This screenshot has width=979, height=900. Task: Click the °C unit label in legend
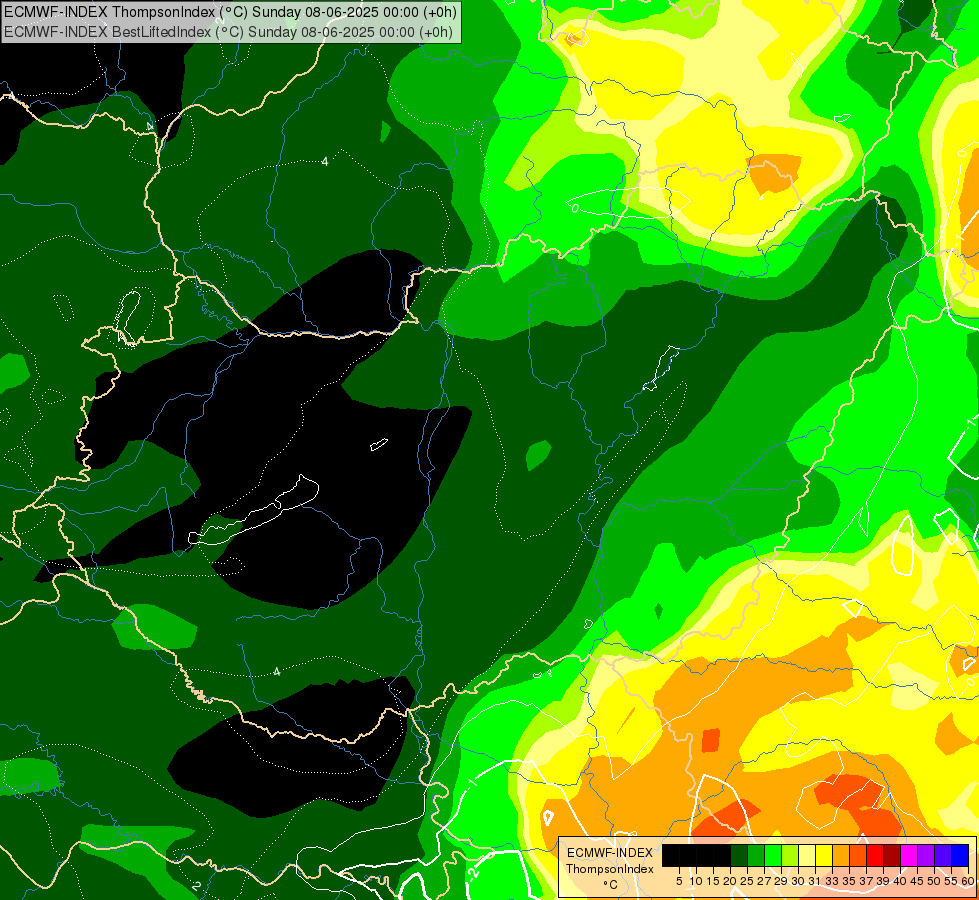click(x=611, y=885)
